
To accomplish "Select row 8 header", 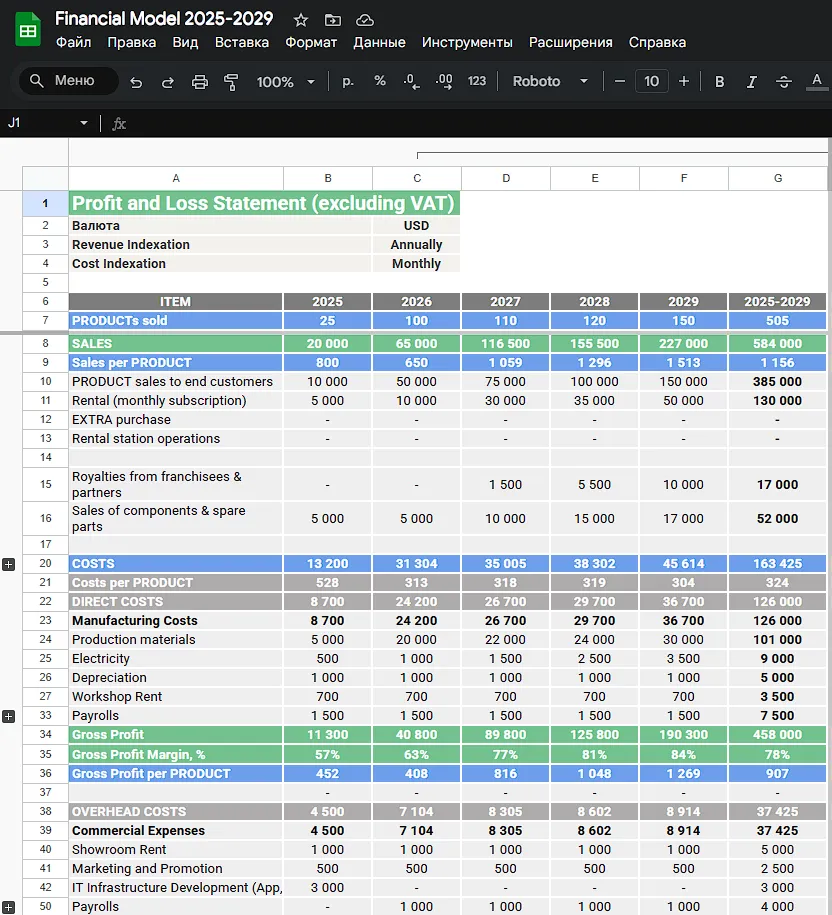I will tap(46, 343).
